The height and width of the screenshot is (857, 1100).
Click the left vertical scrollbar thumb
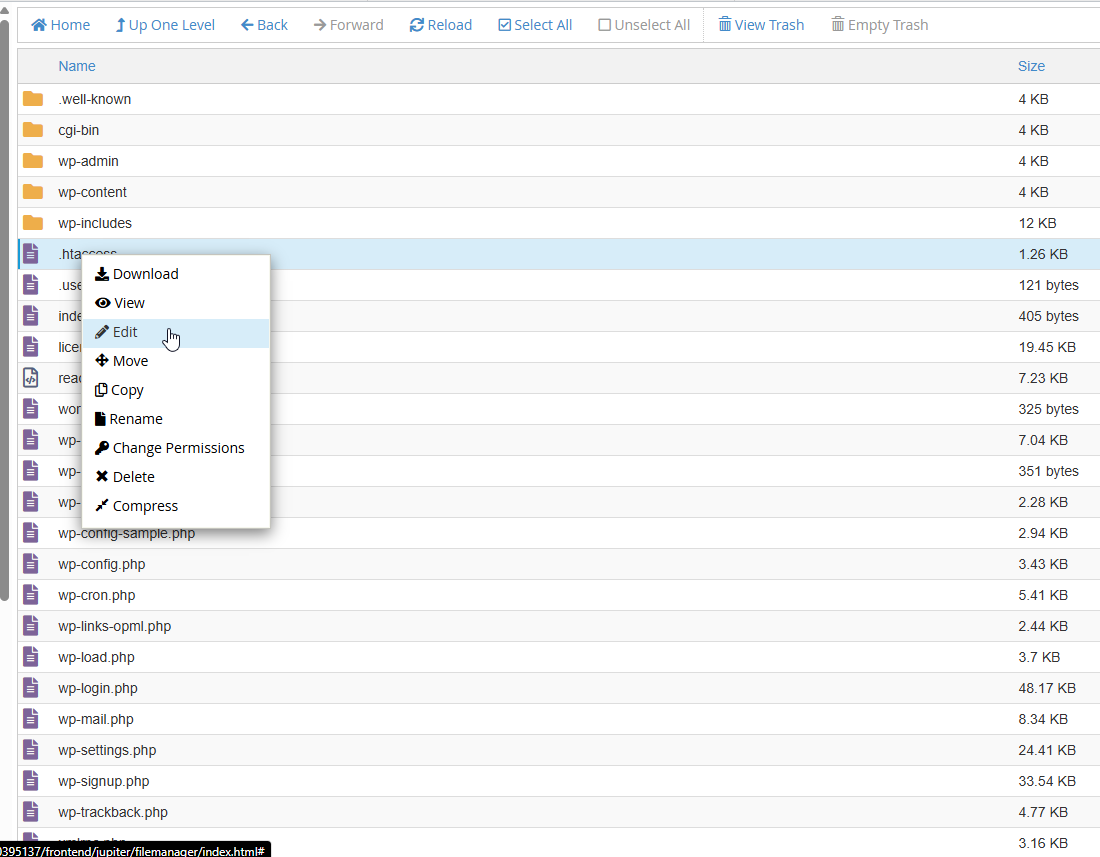pyautogui.click(x=4, y=311)
